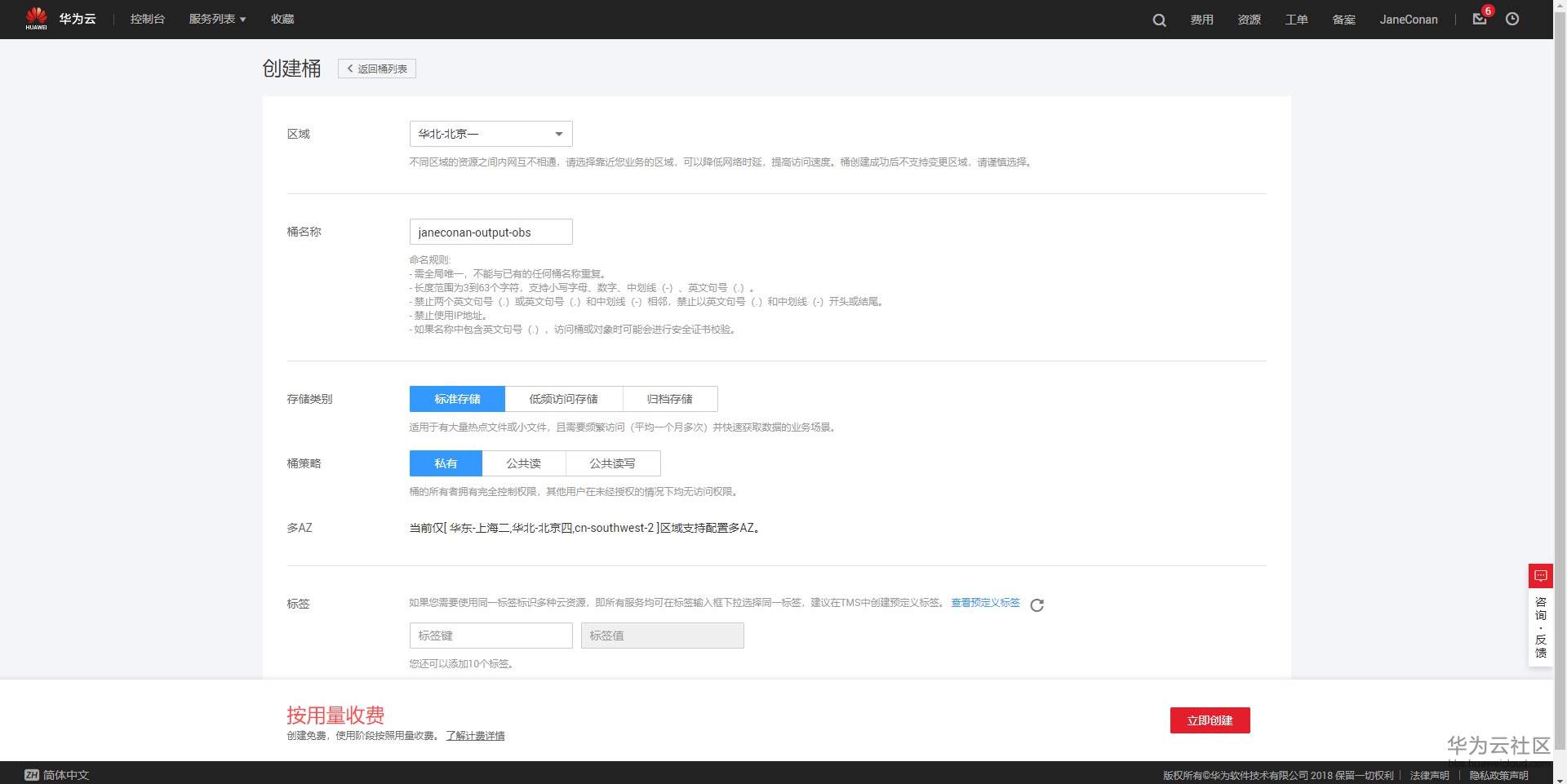Refresh predefined tags with circular arrow
Image resolution: width=1567 pixels, height=784 pixels.
click(1037, 605)
